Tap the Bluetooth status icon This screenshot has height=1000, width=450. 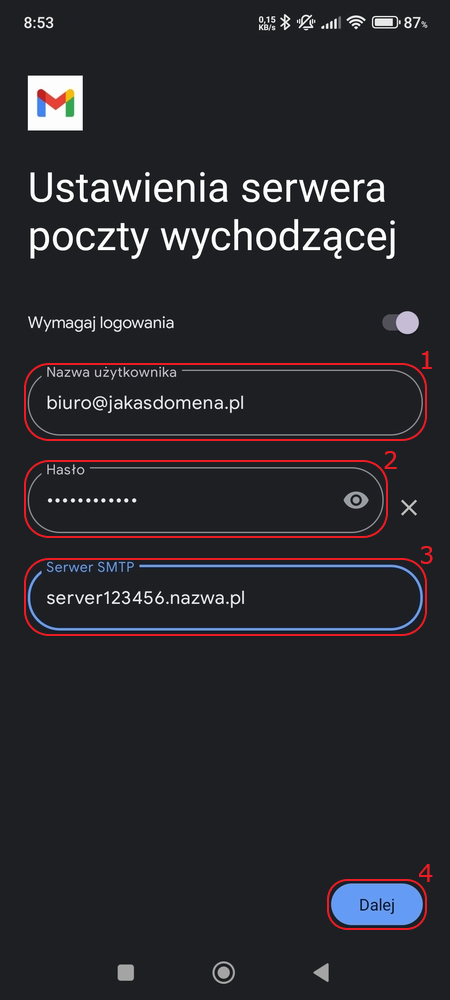point(286,23)
